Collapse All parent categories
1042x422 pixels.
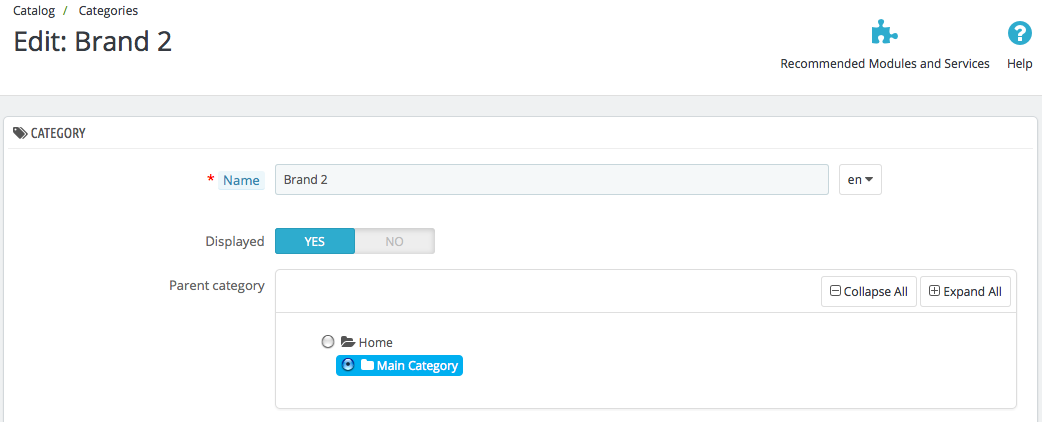coord(869,292)
